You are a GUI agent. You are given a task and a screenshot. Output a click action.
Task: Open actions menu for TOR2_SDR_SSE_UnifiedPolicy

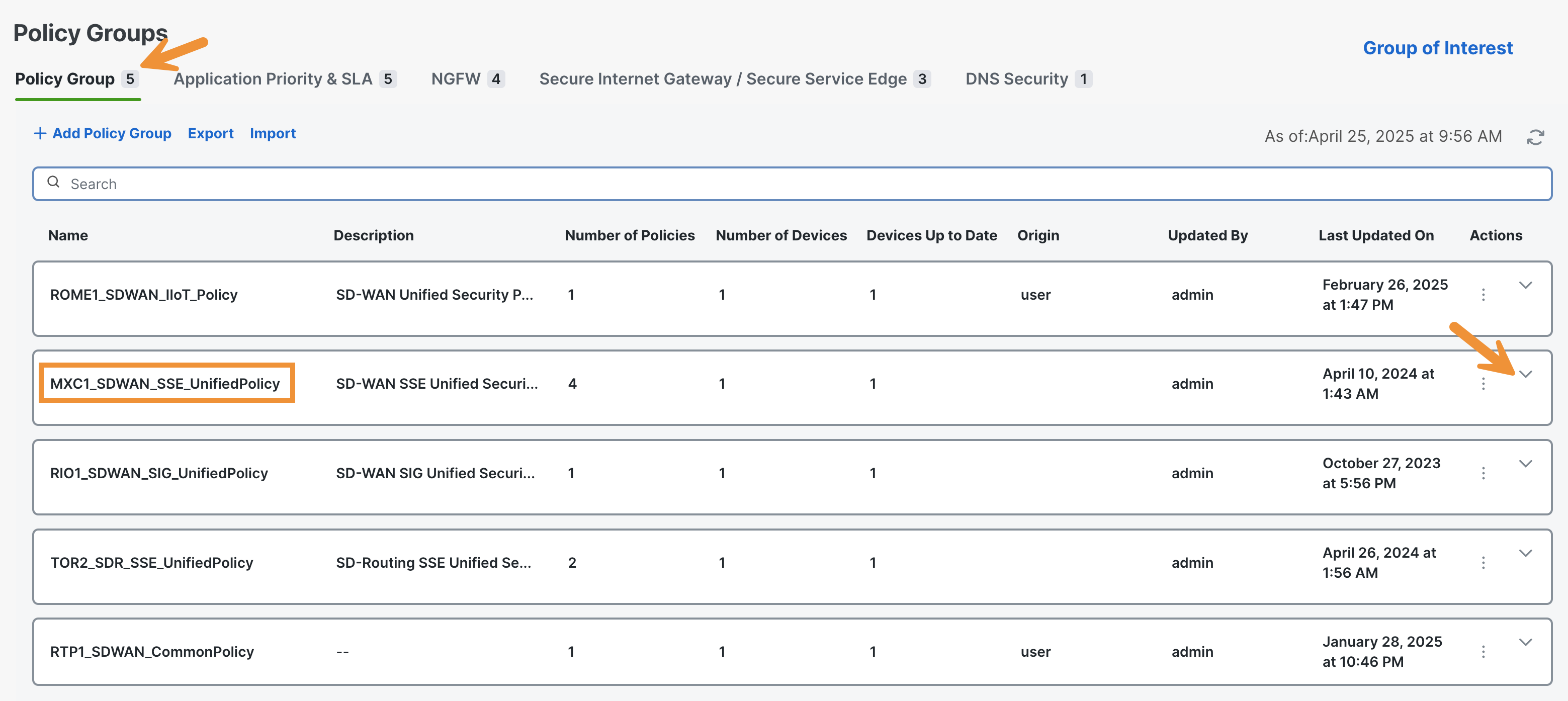coord(1484,562)
